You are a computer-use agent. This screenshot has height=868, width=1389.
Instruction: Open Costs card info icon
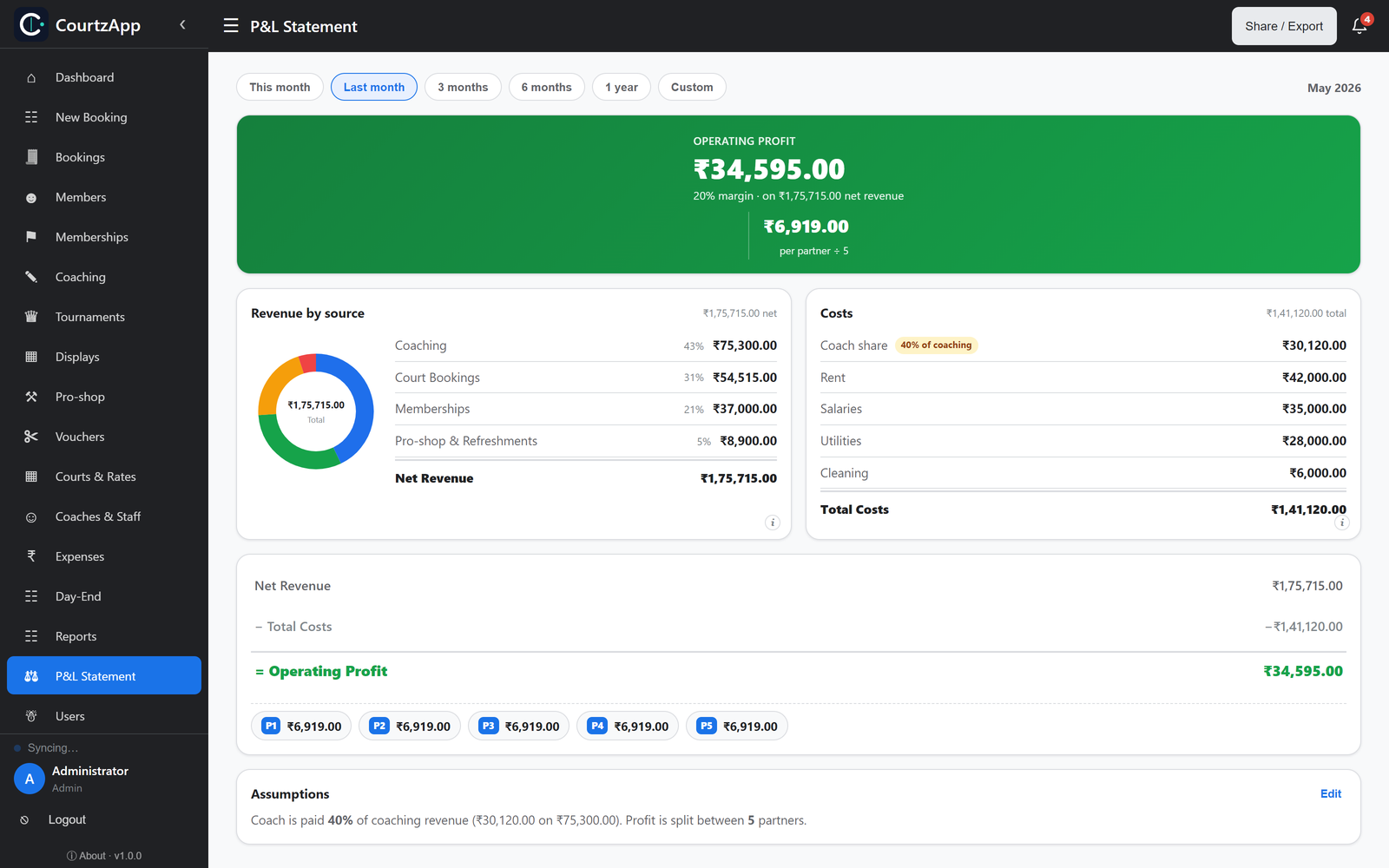click(x=1341, y=523)
